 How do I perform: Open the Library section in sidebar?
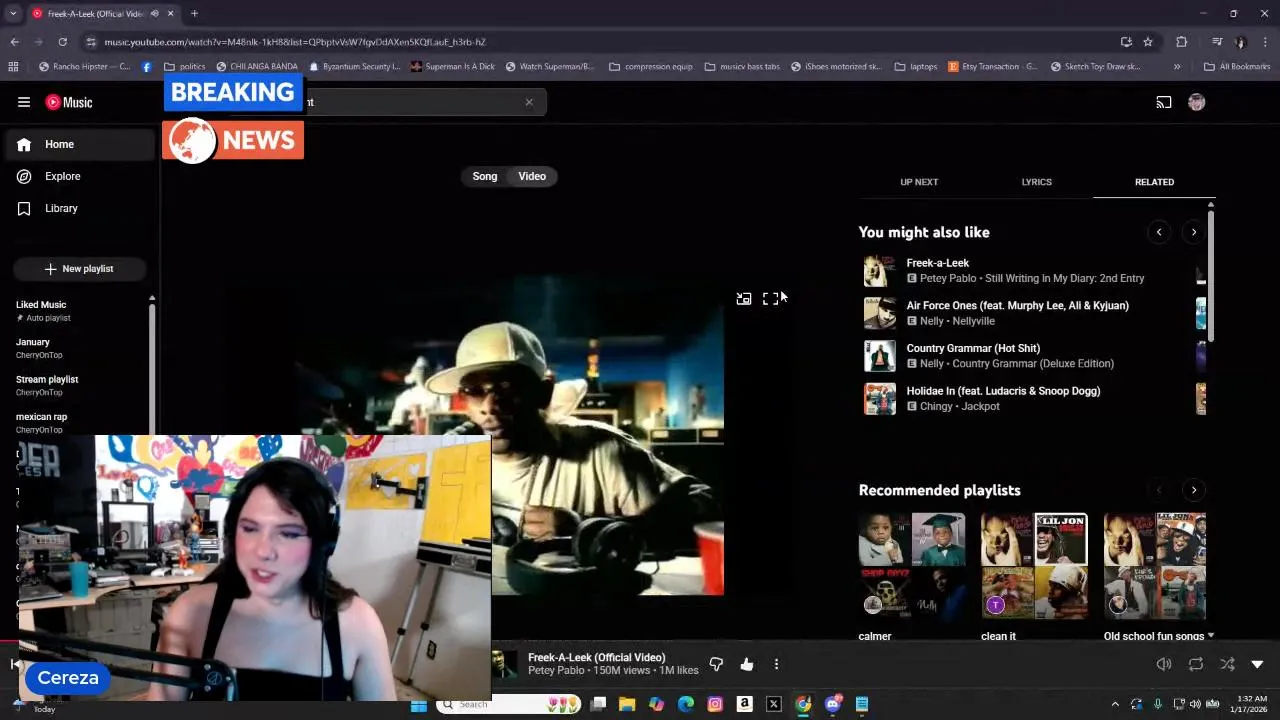pos(80,208)
